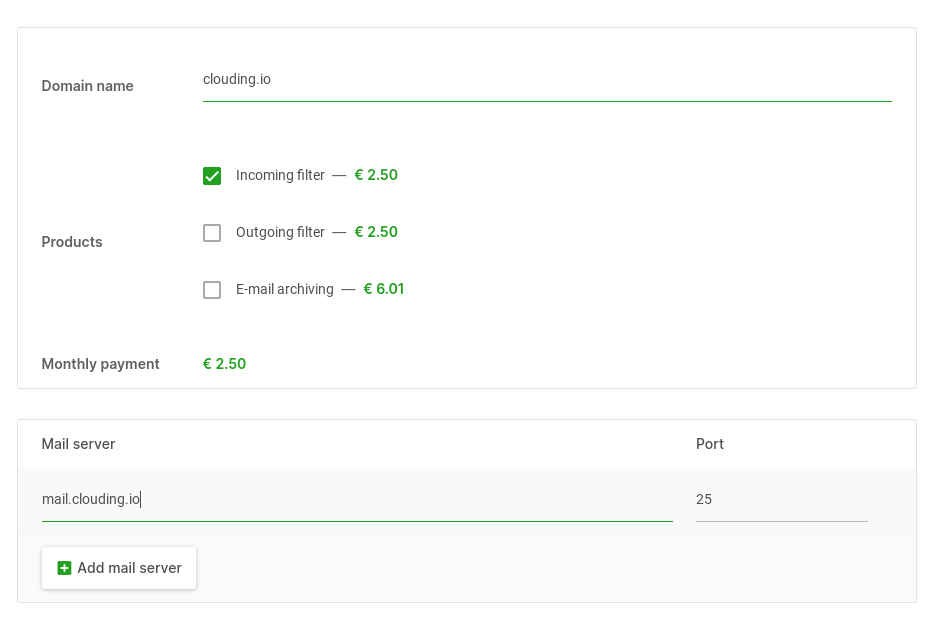
Task: Uncheck the Incoming filter checkbox
Action: coord(212,176)
